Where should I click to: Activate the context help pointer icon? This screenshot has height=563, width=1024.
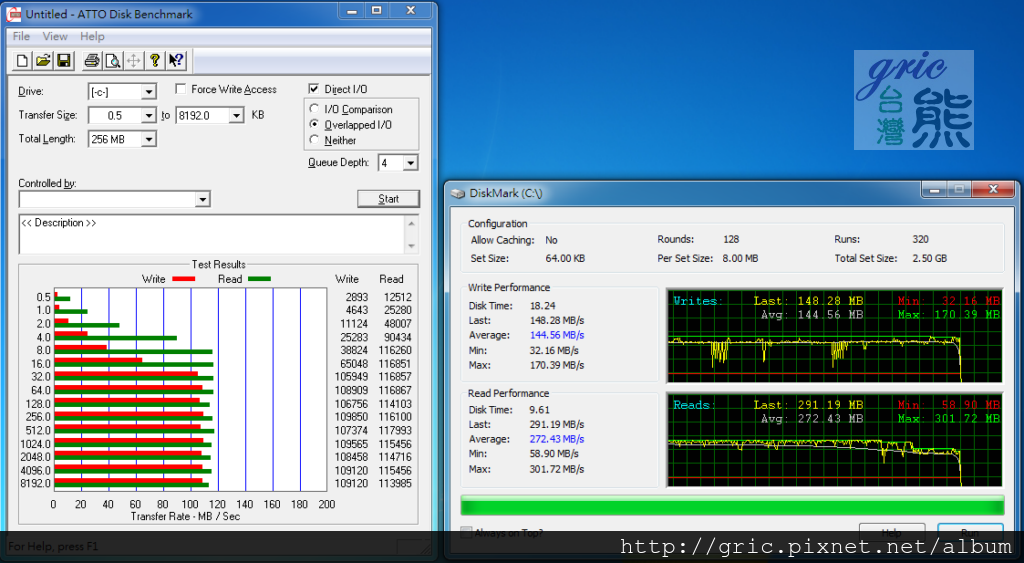click(x=176, y=60)
